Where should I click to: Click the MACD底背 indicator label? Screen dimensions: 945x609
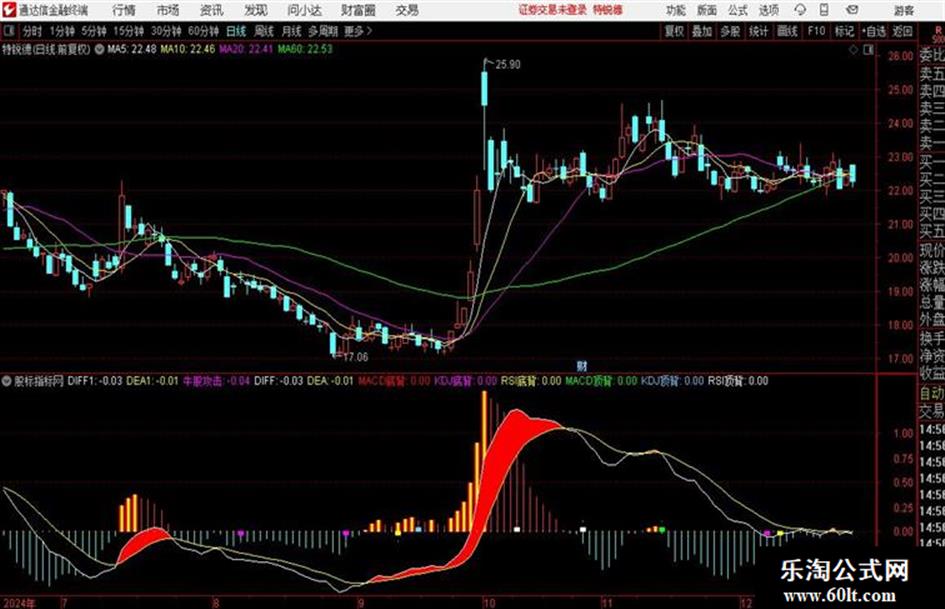[x=394, y=381]
